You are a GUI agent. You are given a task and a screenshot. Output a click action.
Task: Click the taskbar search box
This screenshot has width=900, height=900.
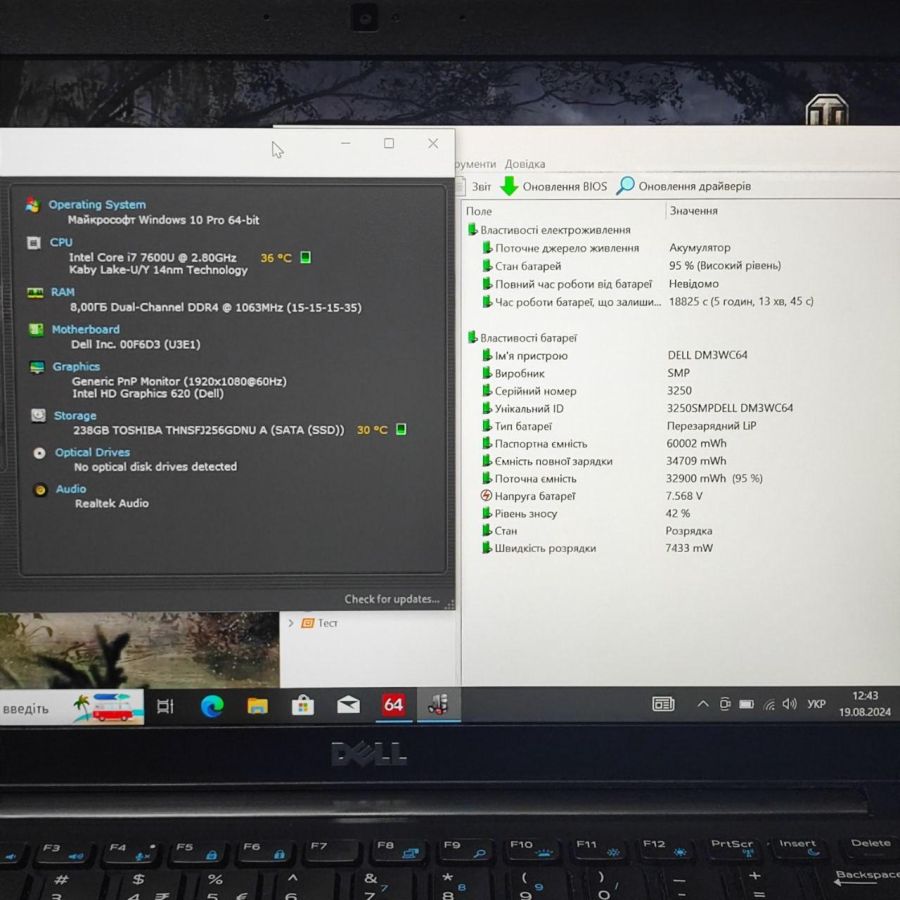pos(72,708)
